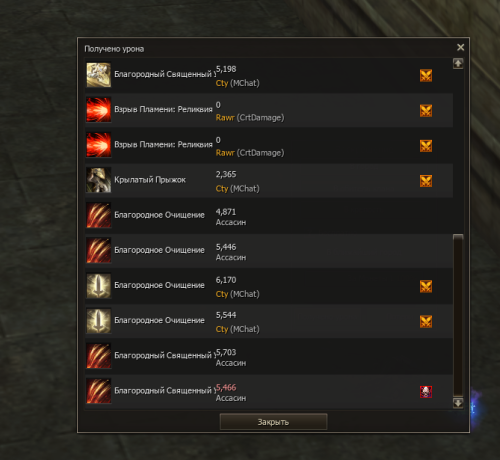Image resolution: width=500 pixels, height=460 pixels.
Task: Select the Благородное Очищение row with 5,446 damage
Action: (269, 251)
